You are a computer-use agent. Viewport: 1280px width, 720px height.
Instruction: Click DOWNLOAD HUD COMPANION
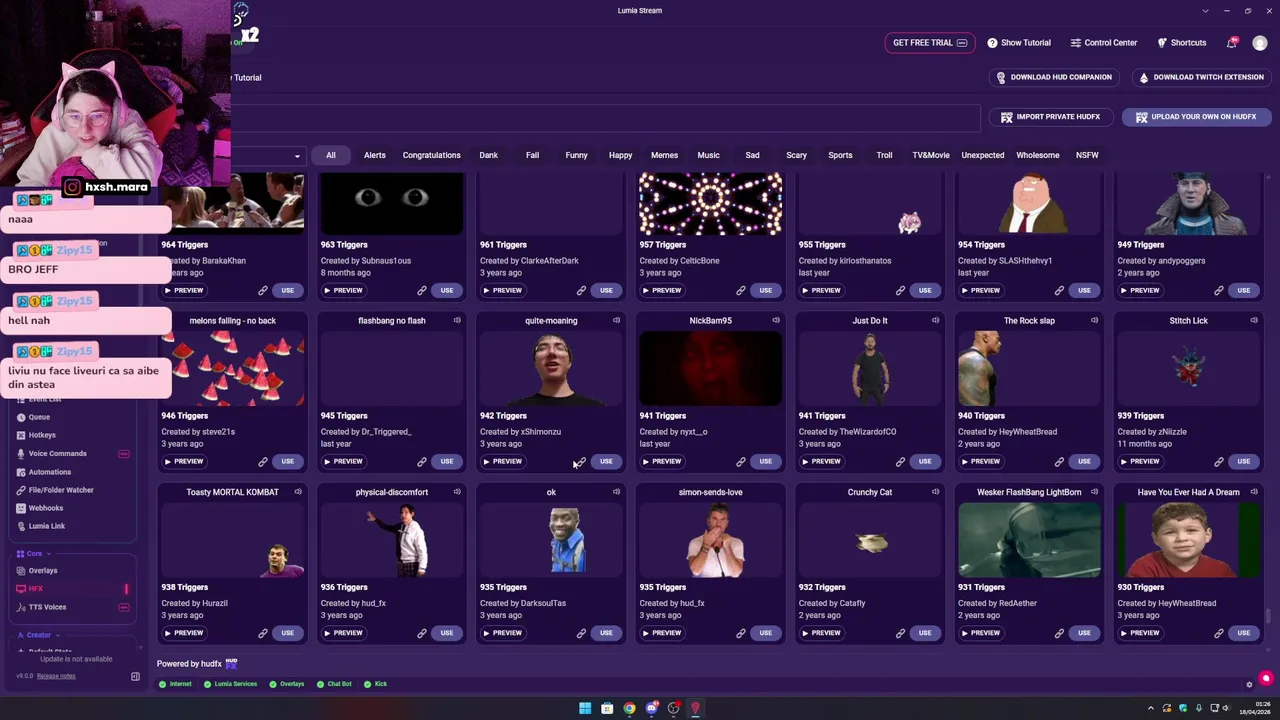coord(1054,77)
